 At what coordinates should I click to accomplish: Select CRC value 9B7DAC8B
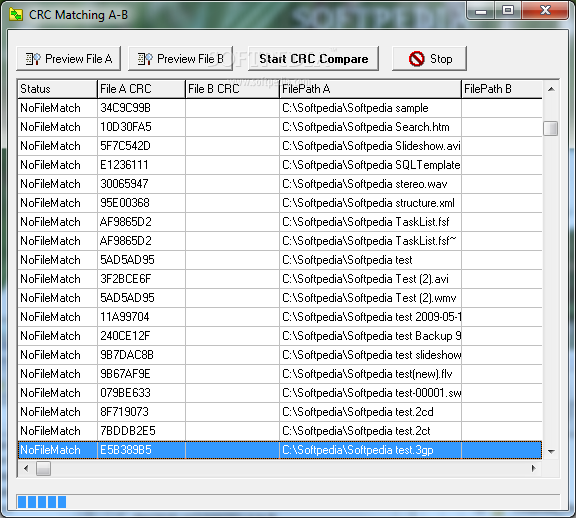click(127, 355)
